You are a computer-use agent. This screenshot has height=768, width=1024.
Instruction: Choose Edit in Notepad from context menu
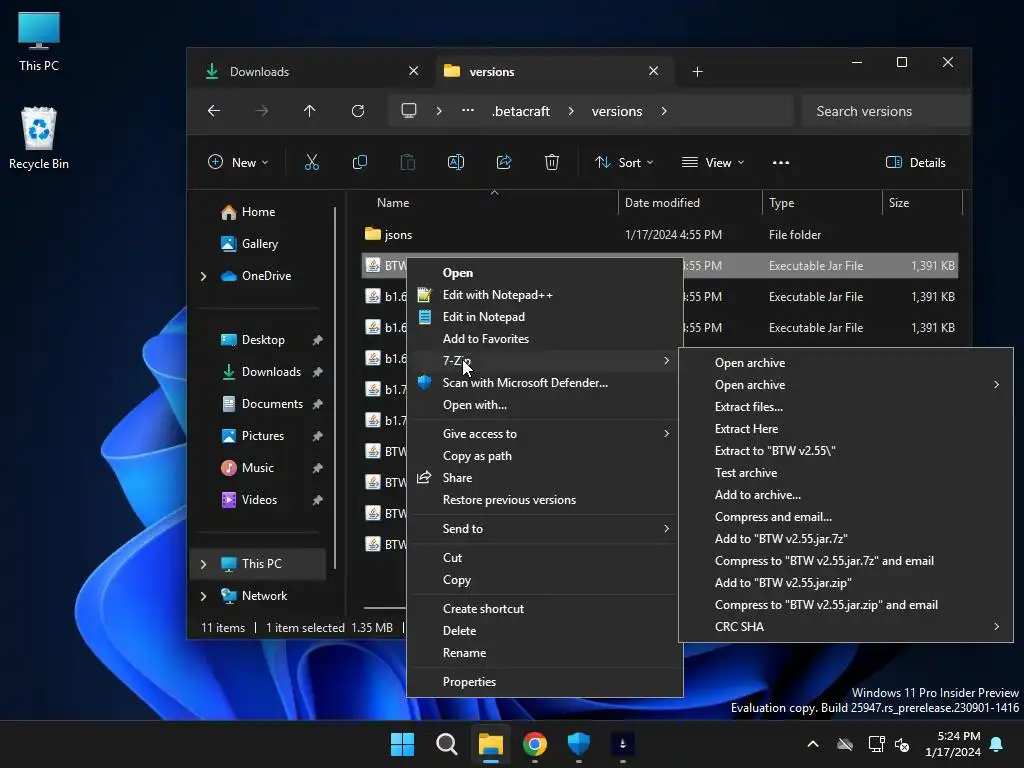coord(484,317)
